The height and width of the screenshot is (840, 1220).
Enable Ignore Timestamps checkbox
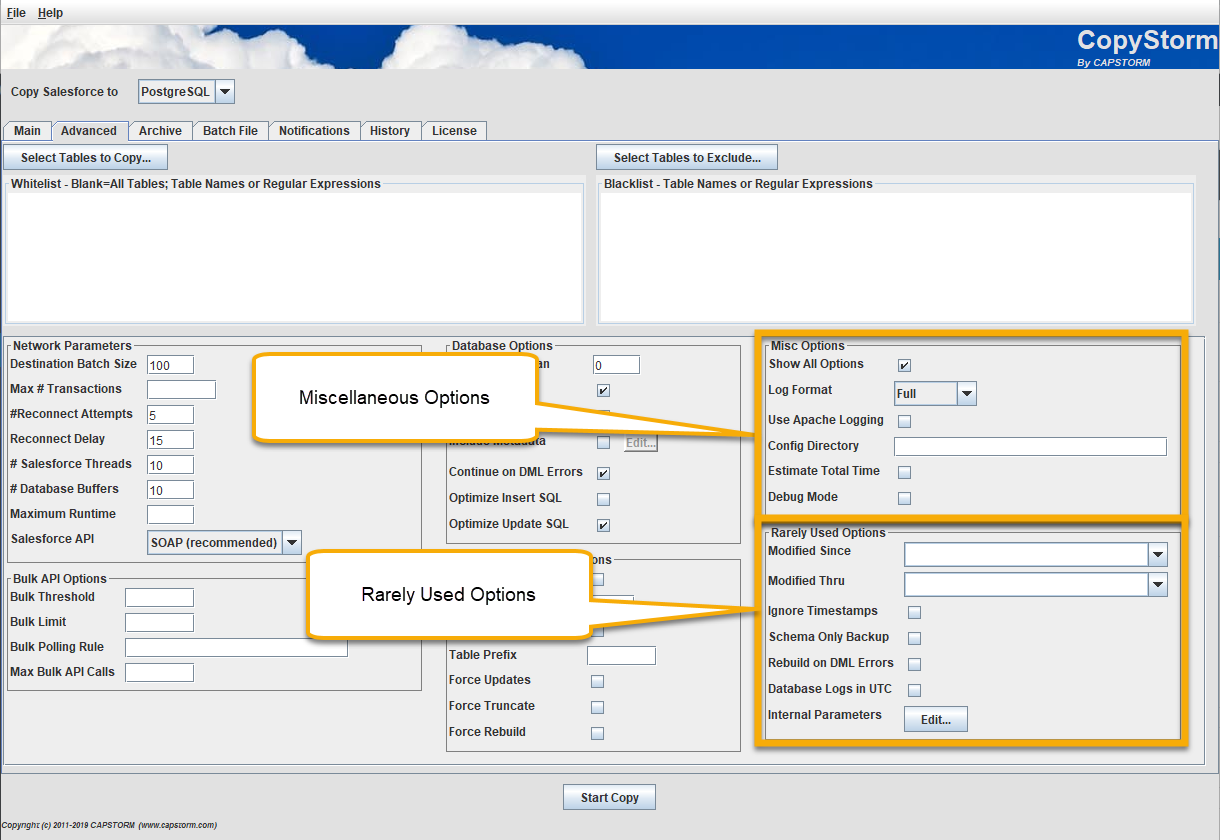pos(914,612)
